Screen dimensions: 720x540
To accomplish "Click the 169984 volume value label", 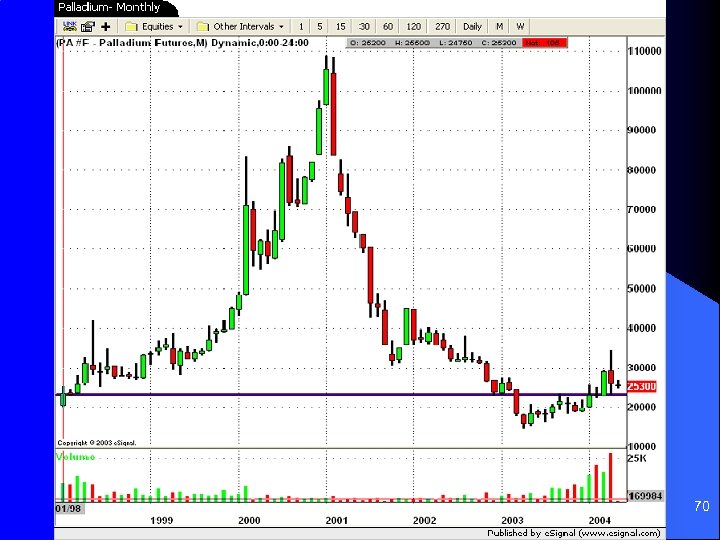I will (645, 496).
